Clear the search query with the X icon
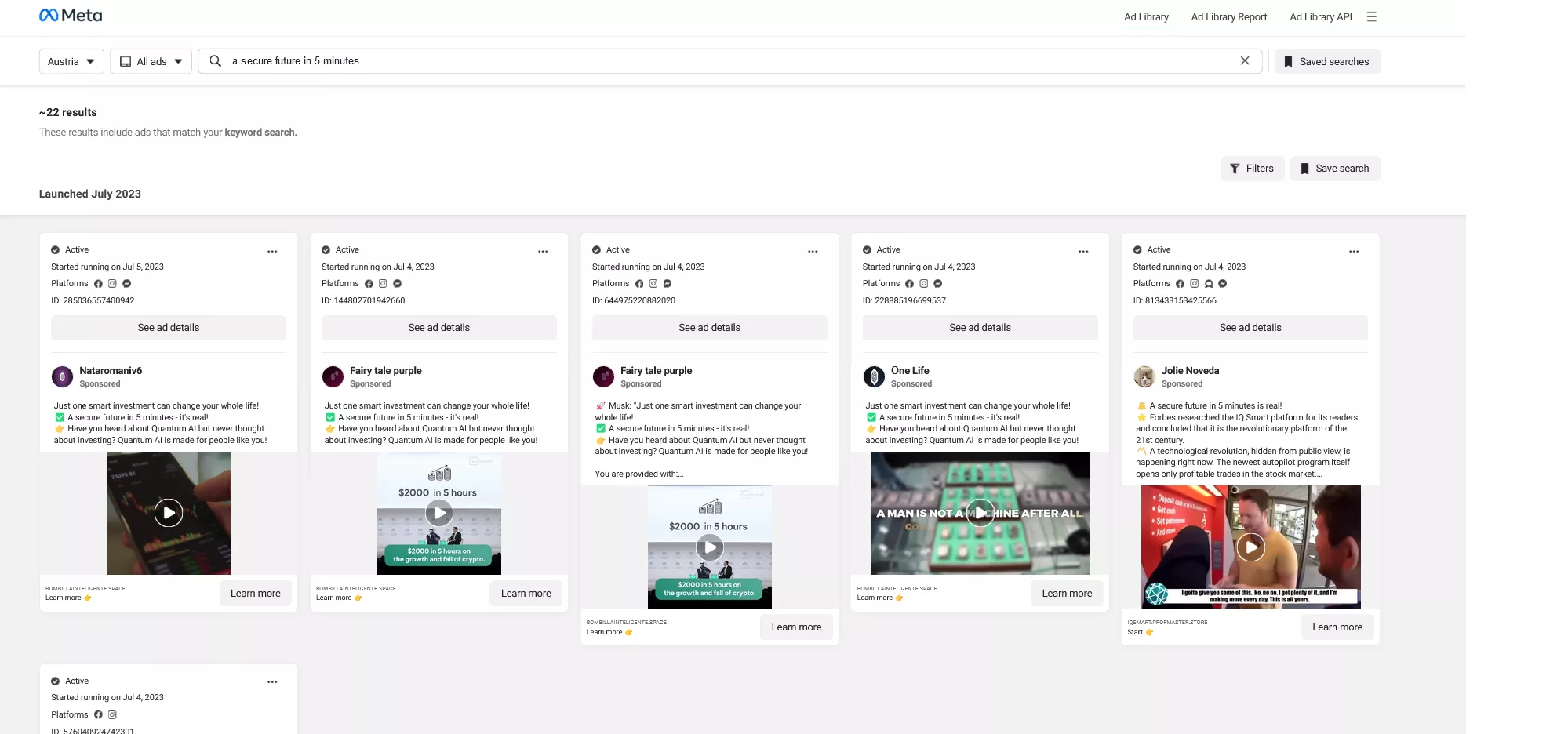The width and height of the screenshot is (1568, 734). (x=1245, y=60)
